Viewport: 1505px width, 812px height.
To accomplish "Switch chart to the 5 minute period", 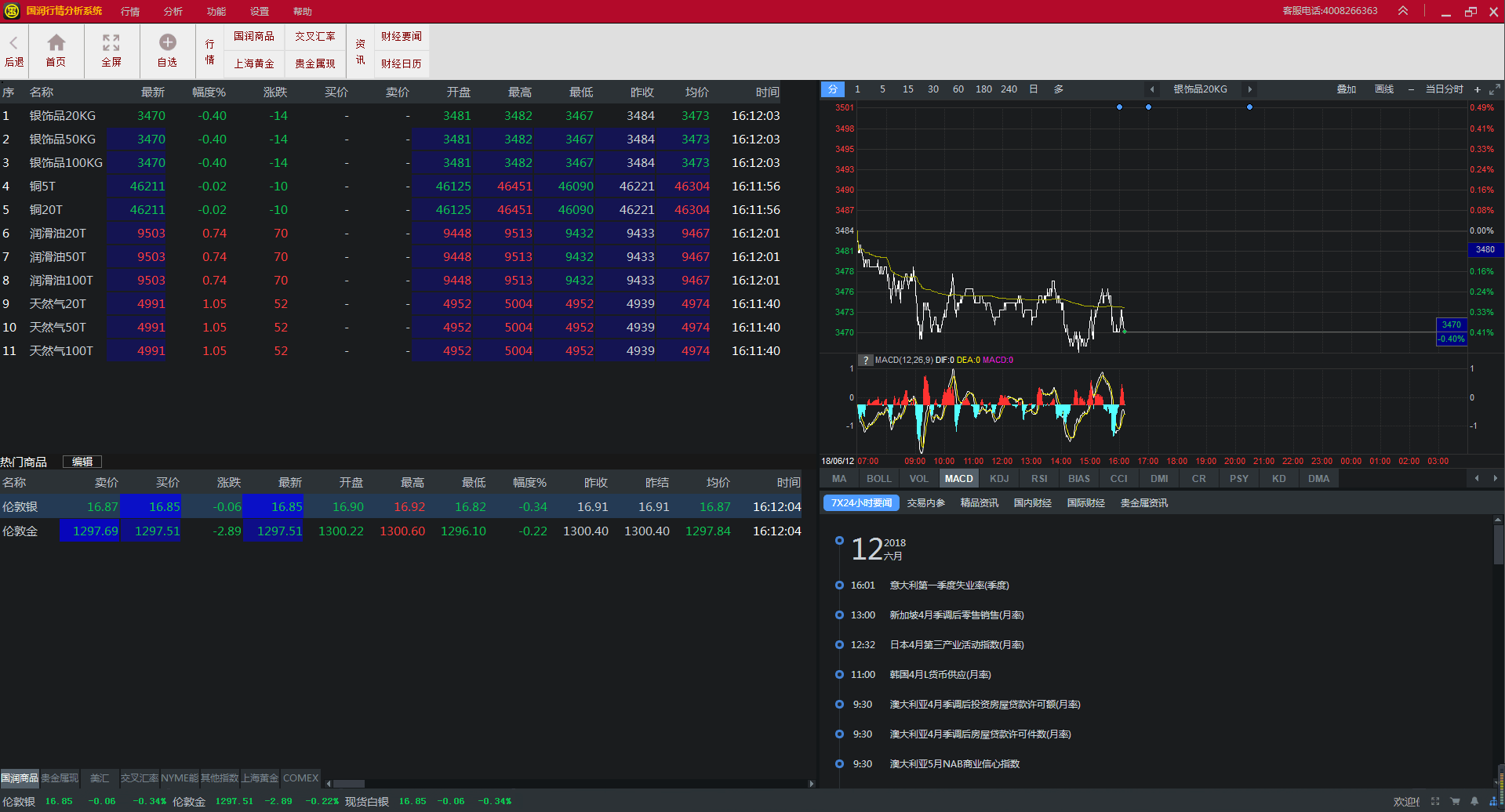I will coord(882,89).
